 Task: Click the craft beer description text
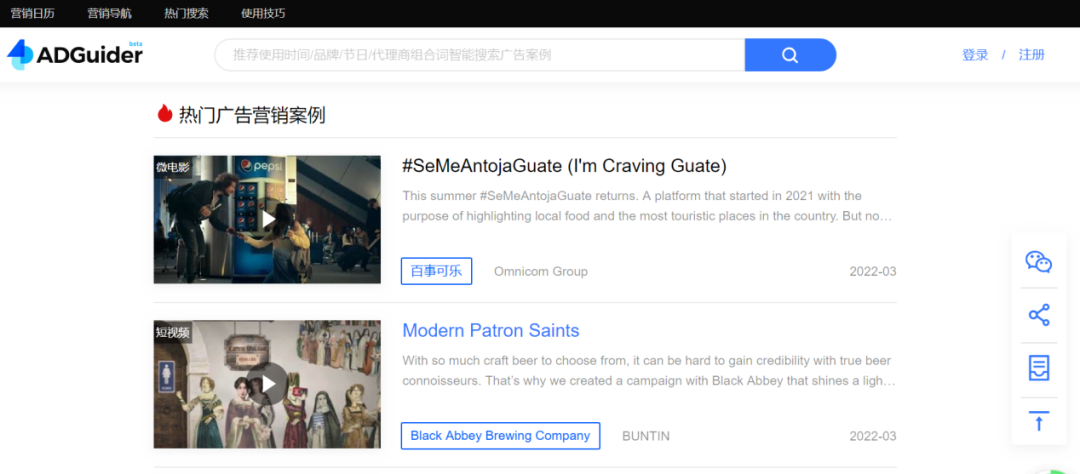point(648,371)
